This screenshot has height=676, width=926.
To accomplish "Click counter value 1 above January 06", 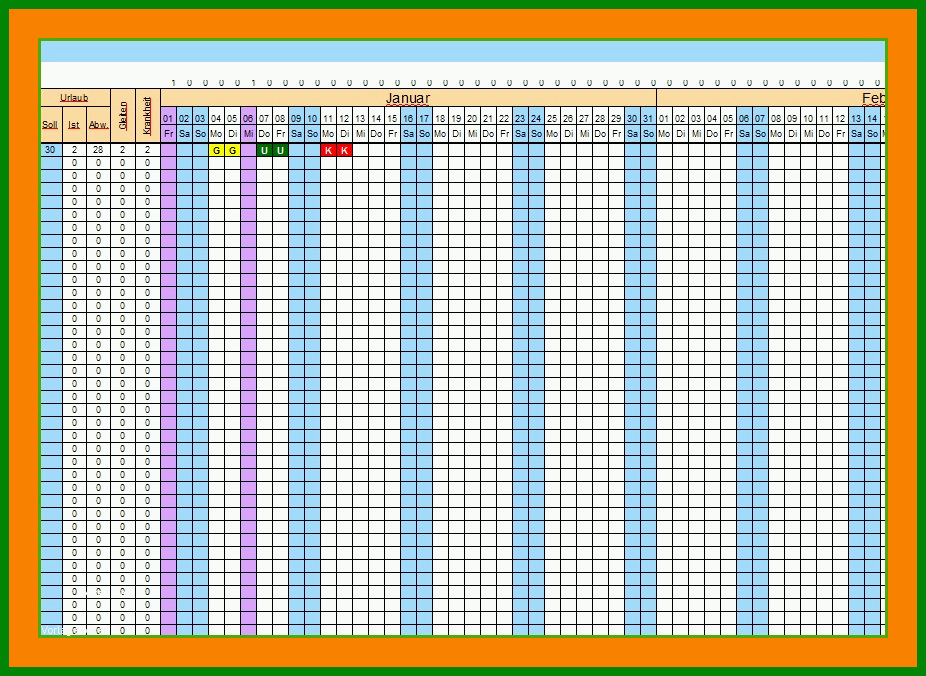I will pyautogui.click(x=253, y=83).
